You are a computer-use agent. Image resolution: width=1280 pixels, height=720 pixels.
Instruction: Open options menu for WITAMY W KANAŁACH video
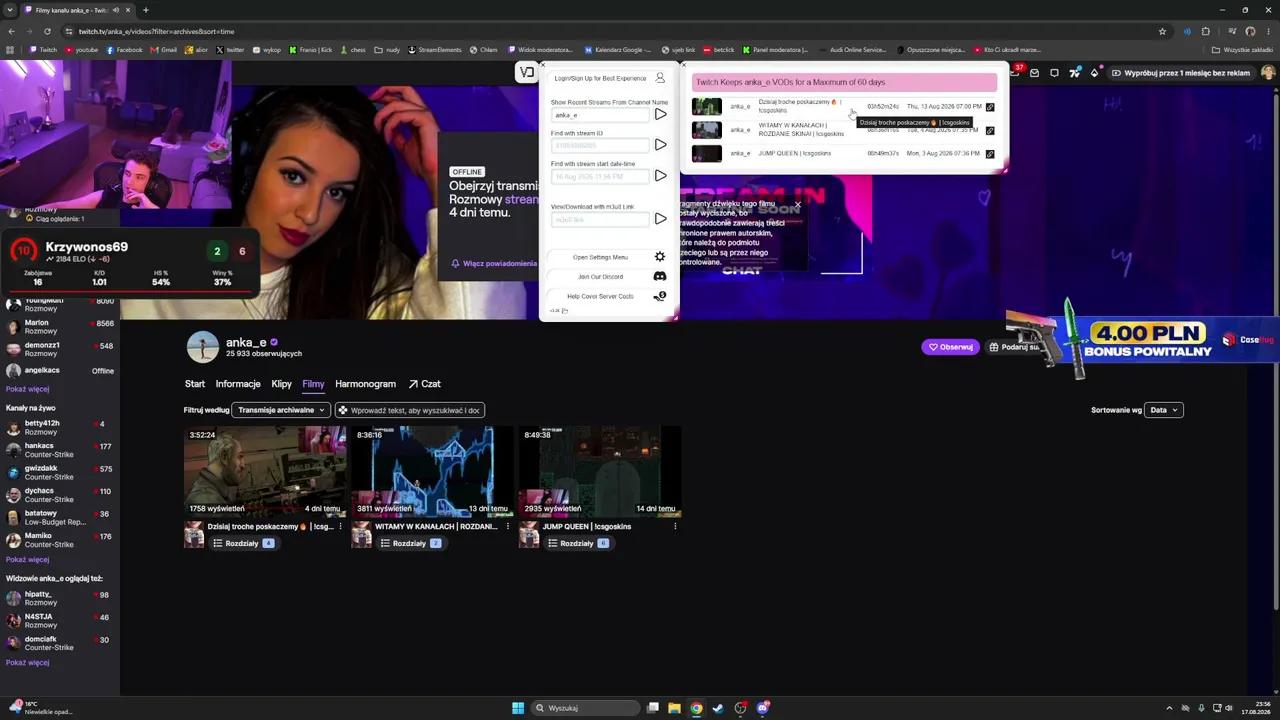pyautogui.click(x=507, y=526)
